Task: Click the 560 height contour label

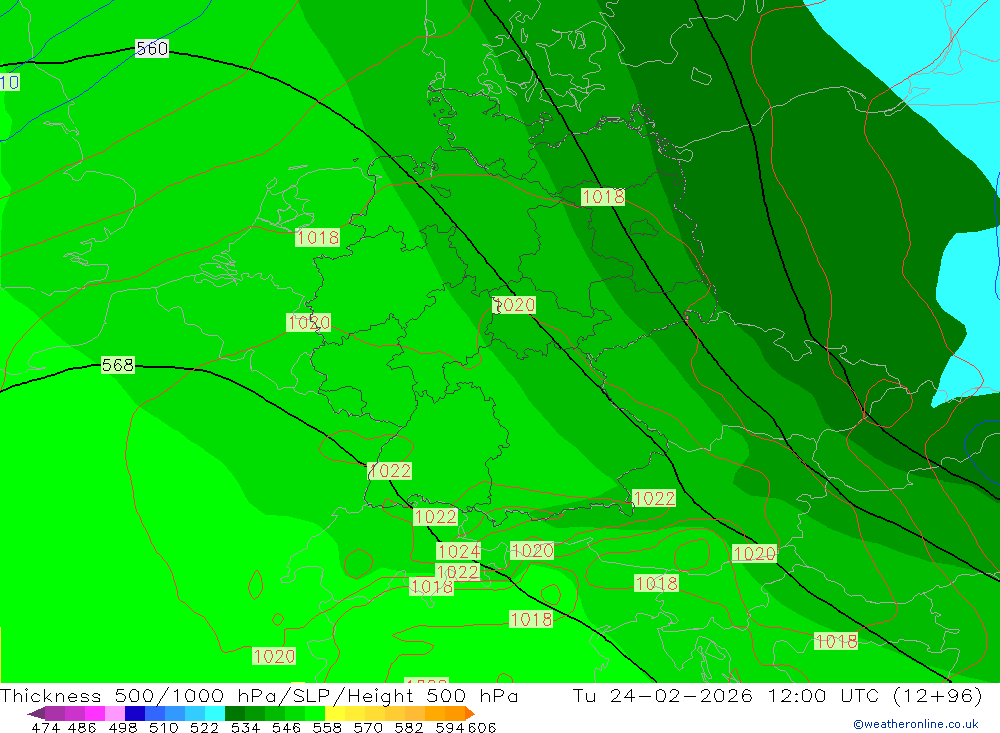Action: tap(152, 48)
